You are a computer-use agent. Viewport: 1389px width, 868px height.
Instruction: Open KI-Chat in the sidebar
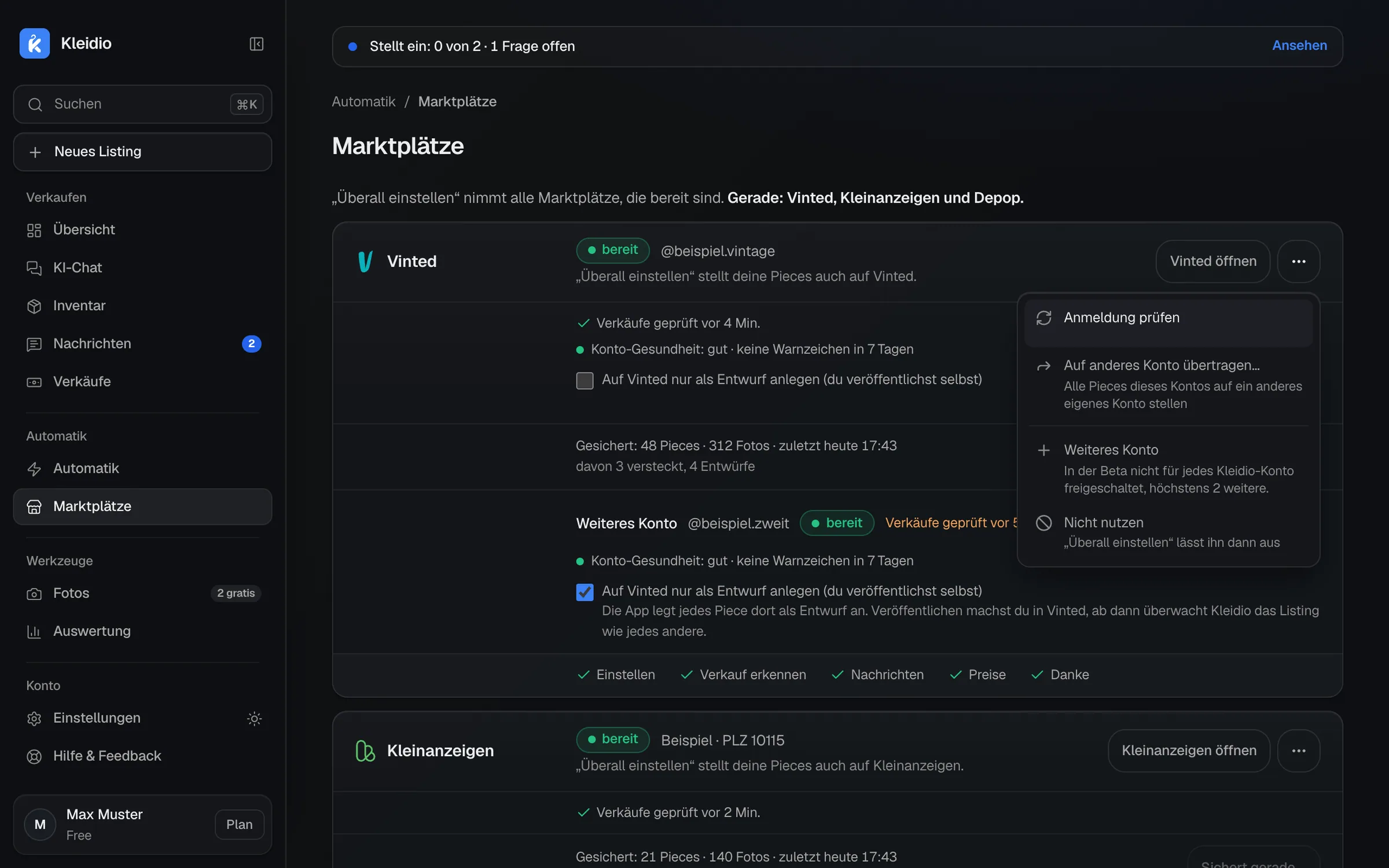point(142,267)
